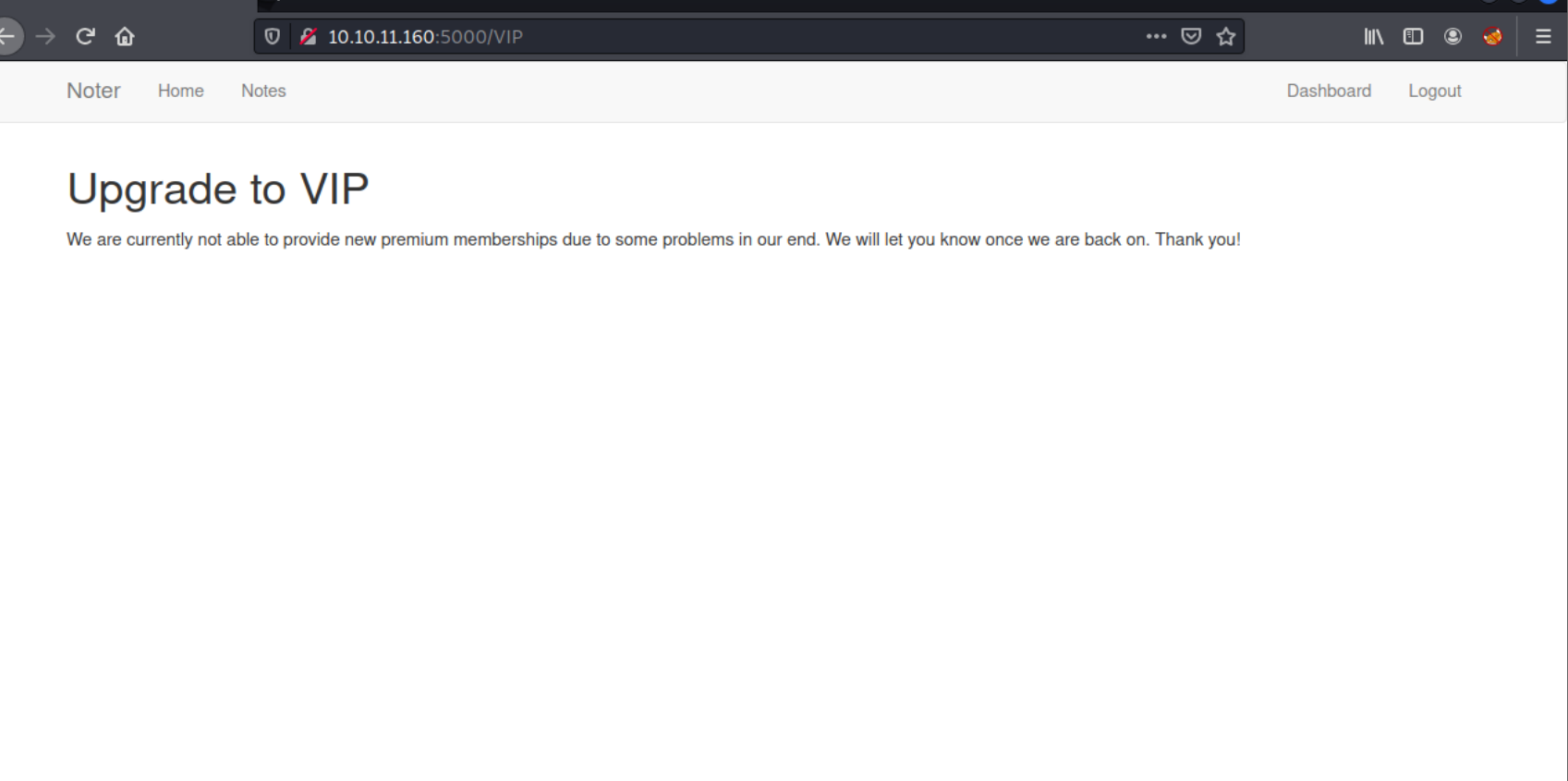Go to the Home nav item
The image size is (1568, 781).
180,91
